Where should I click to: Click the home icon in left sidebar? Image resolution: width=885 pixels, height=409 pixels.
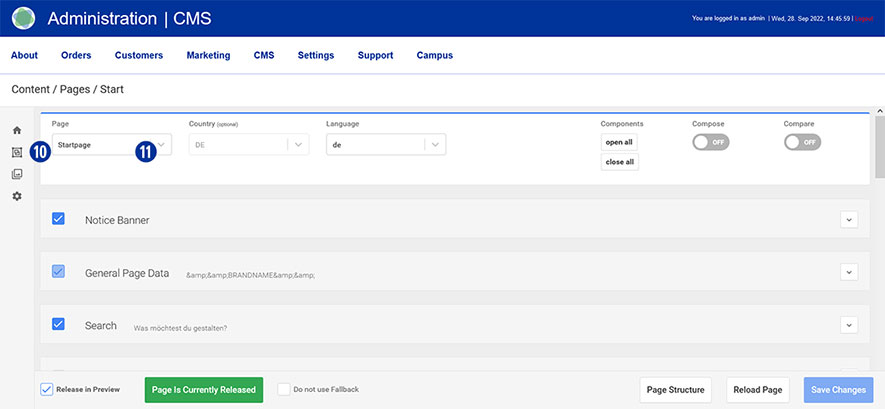(x=17, y=131)
